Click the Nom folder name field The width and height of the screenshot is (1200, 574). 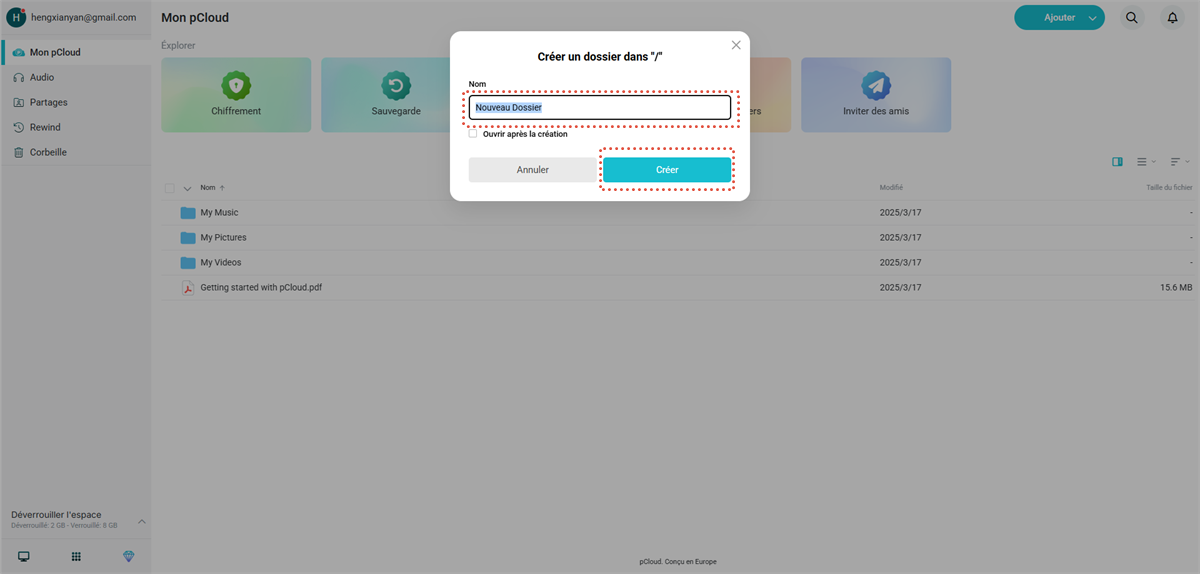tap(600, 107)
